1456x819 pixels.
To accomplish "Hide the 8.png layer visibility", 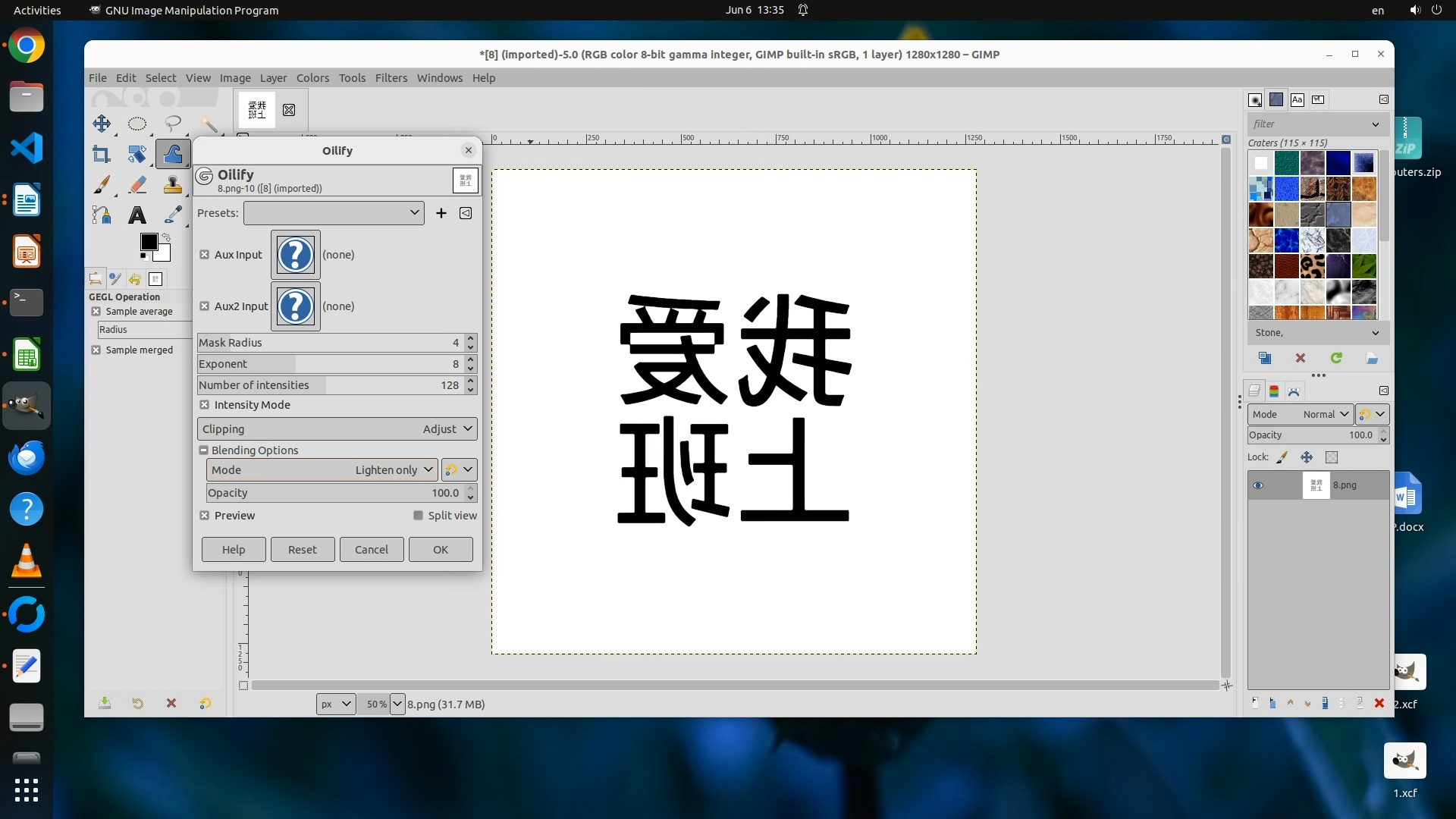I will [1258, 485].
